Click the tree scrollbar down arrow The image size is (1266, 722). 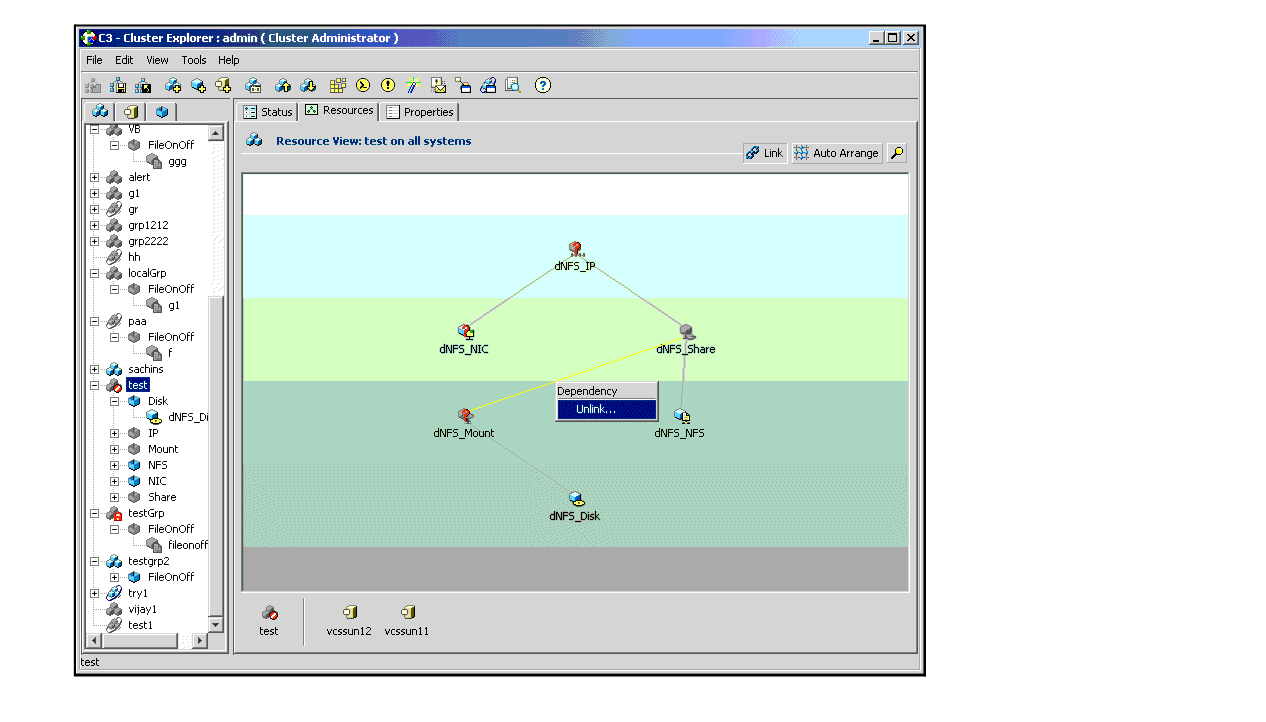(x=215, y=624)
